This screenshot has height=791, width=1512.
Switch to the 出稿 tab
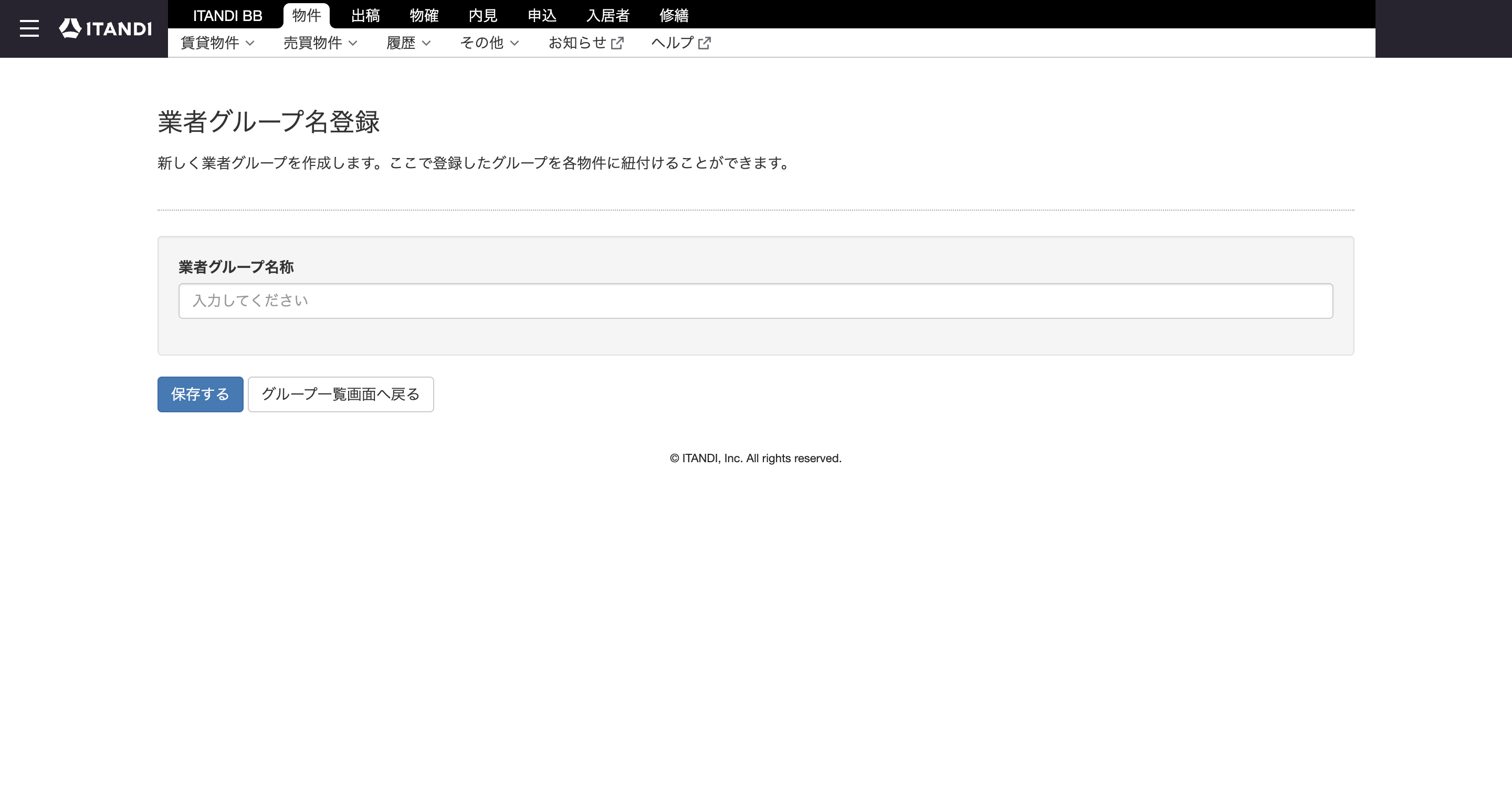pos(365,15)
